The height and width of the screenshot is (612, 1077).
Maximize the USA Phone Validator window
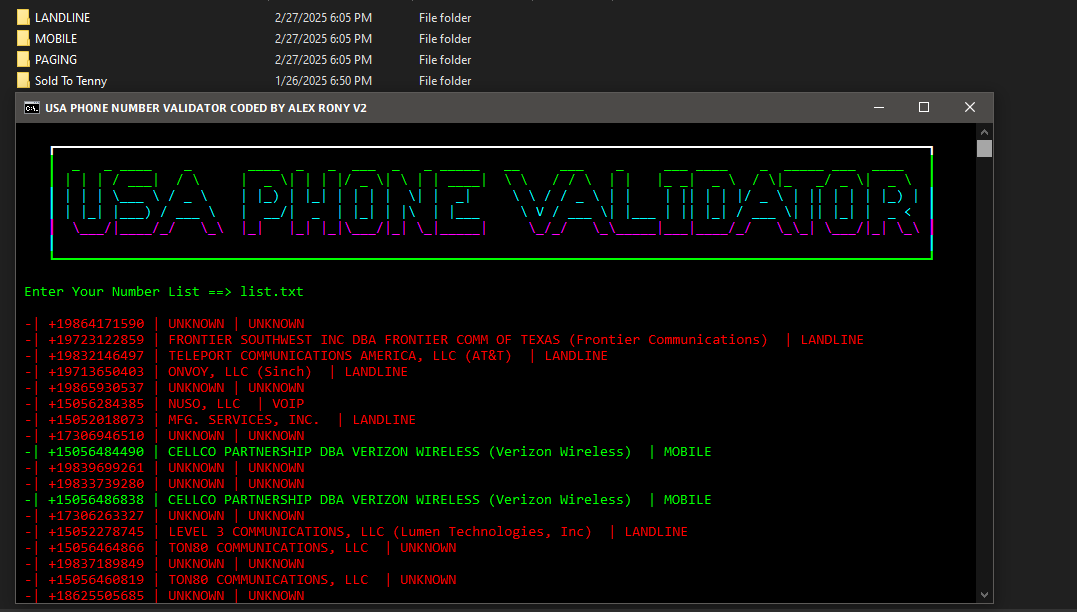923,107
